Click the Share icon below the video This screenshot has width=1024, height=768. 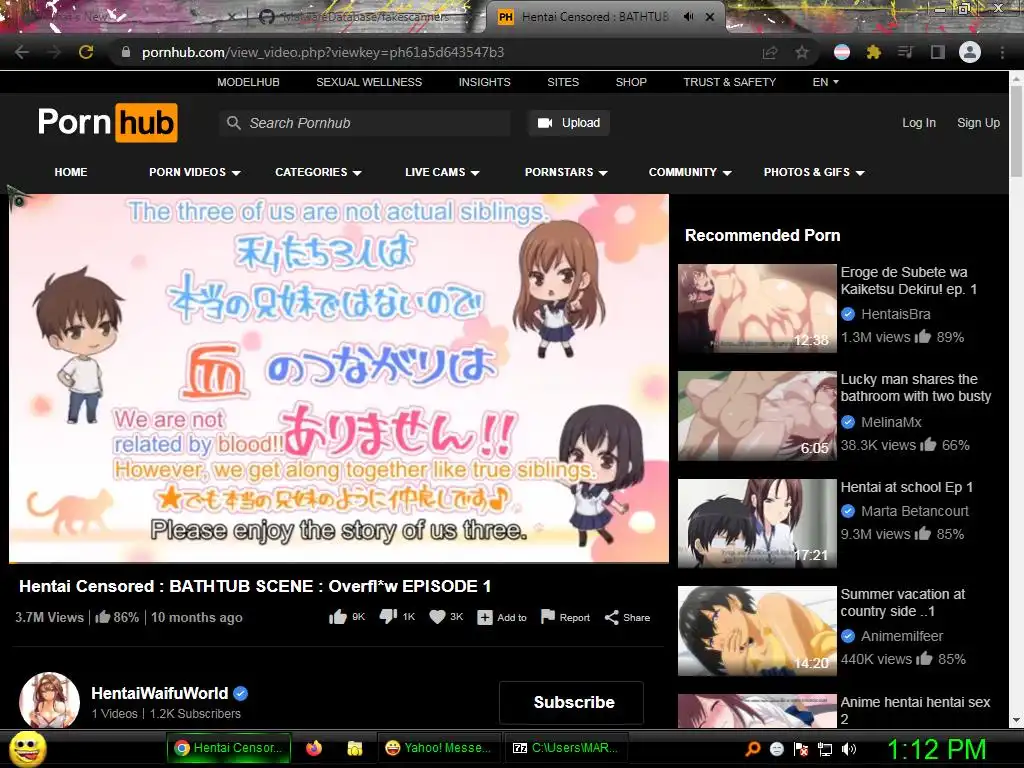[611, 618]
